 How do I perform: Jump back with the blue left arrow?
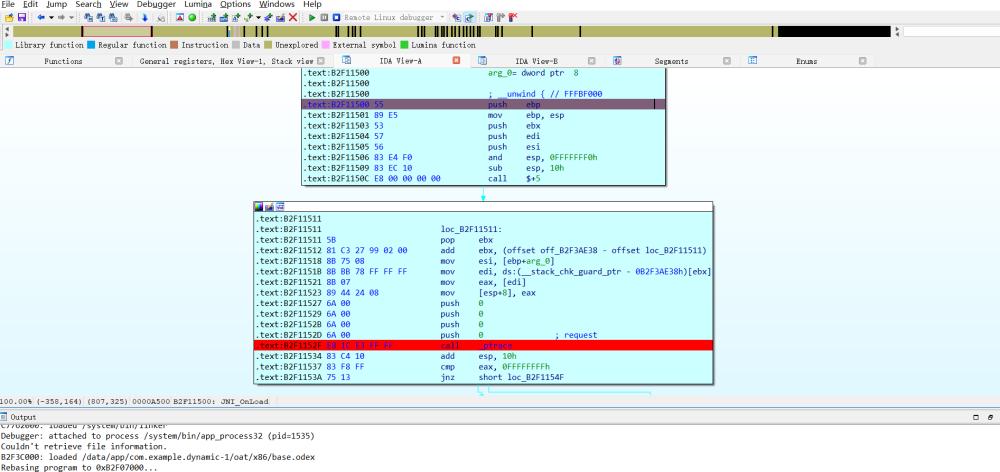pyautogui.click(x=41, y=18)
